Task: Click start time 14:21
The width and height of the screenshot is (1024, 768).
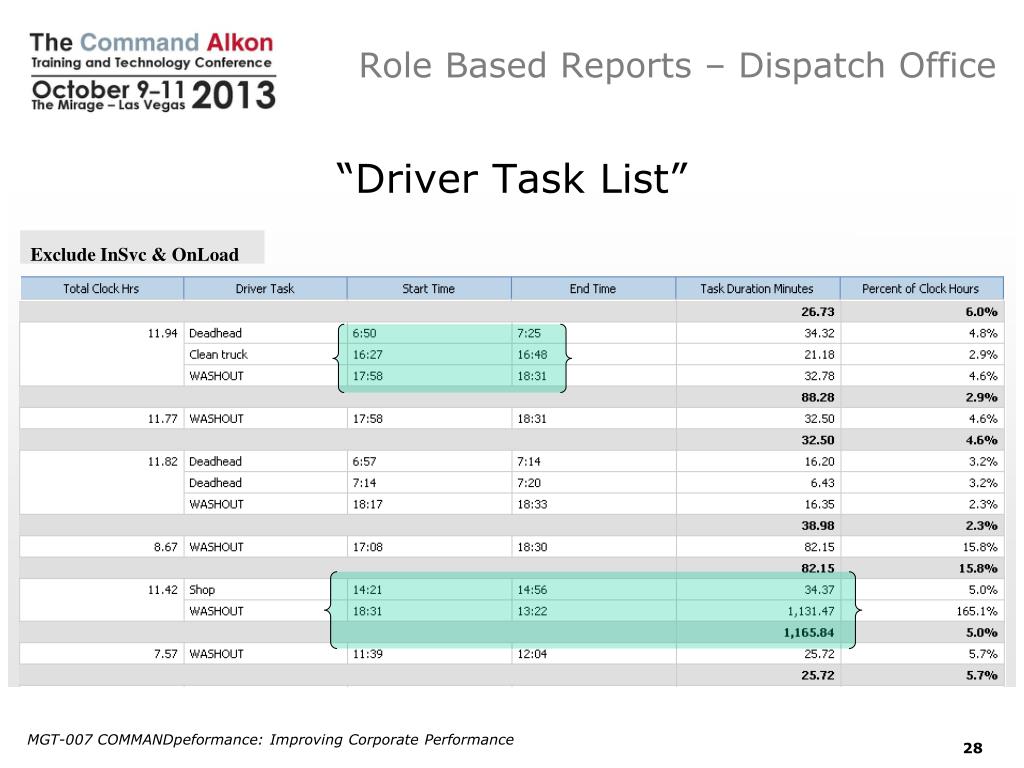Action: coord(368,590)
